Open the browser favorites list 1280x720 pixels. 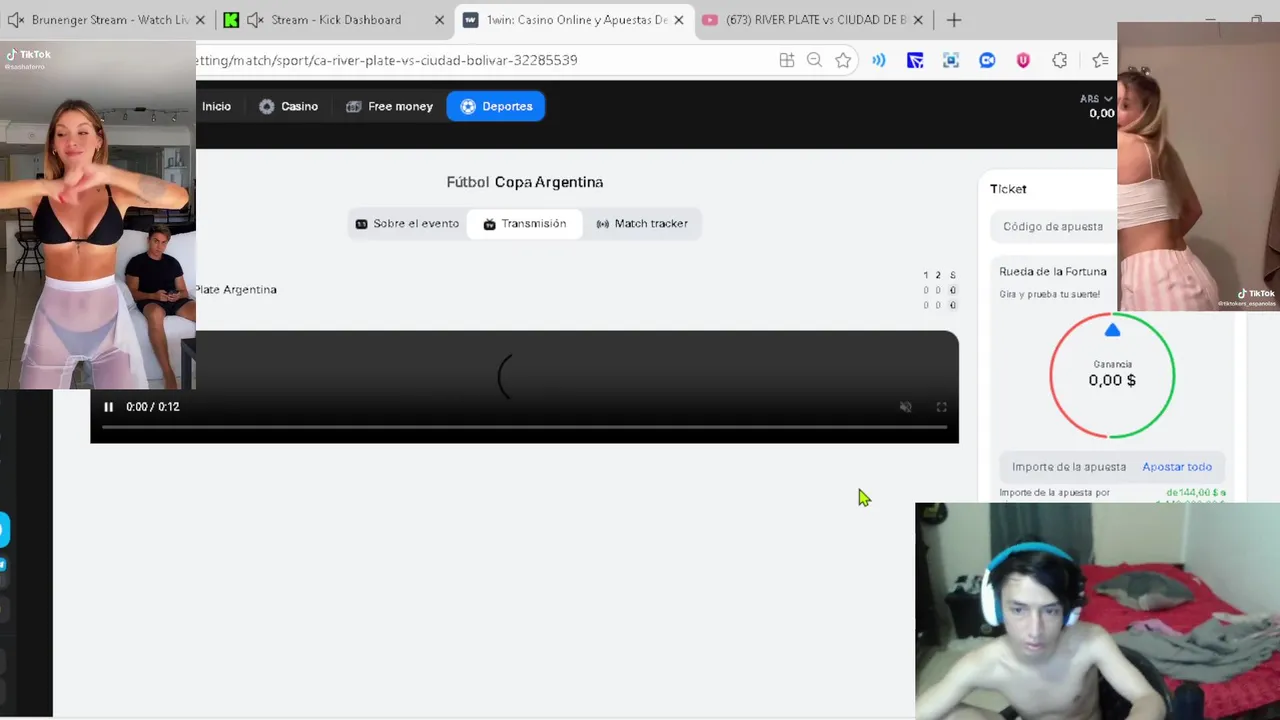click(1101, 60)
